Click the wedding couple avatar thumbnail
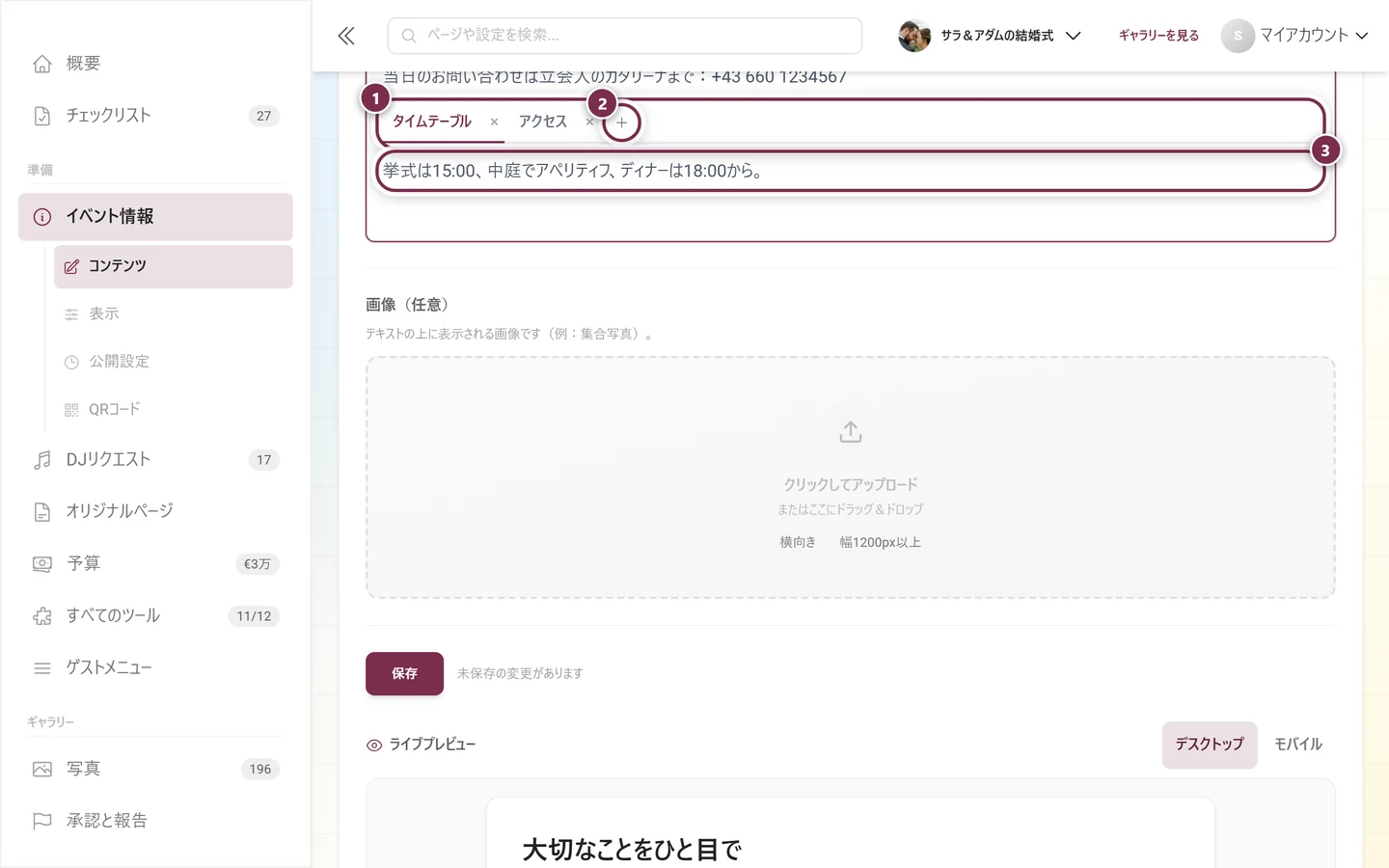This screenshot has height=868, width=1389. pyautogui.click(x=914, y=36)
